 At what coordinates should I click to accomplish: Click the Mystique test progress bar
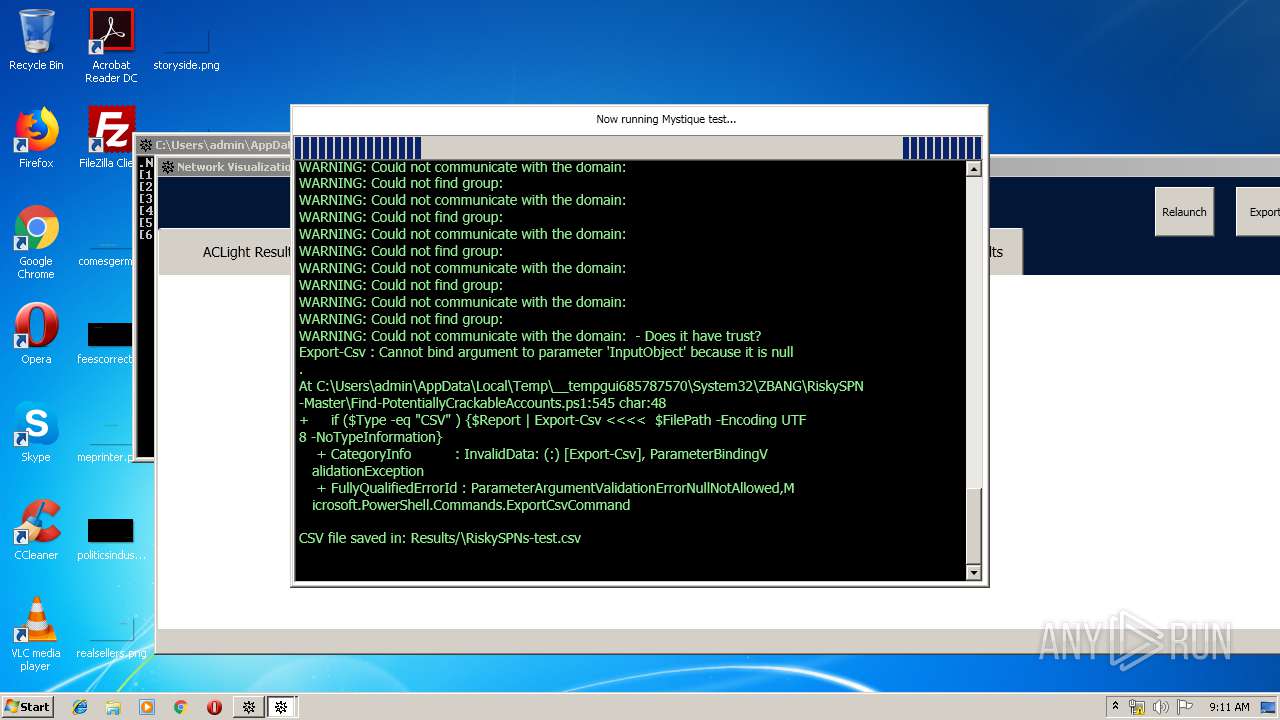[x=639, y=148]
